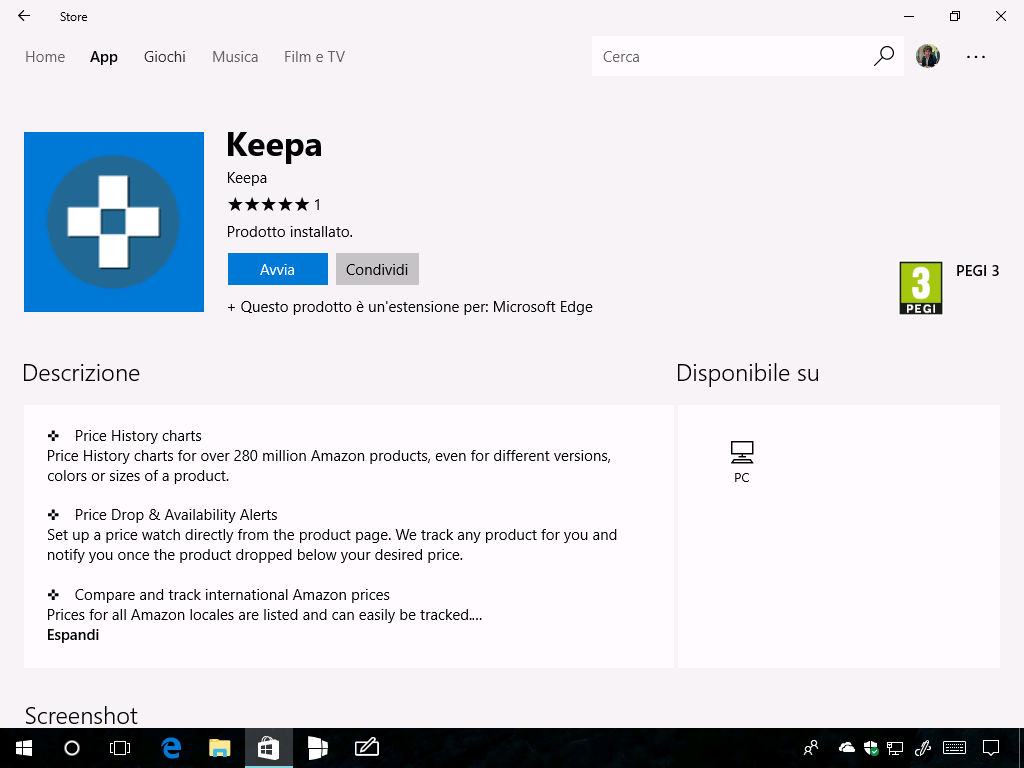The image size is (1024, 768).
Task: Open File Explorer from taskbar
Action: [220, 748]
